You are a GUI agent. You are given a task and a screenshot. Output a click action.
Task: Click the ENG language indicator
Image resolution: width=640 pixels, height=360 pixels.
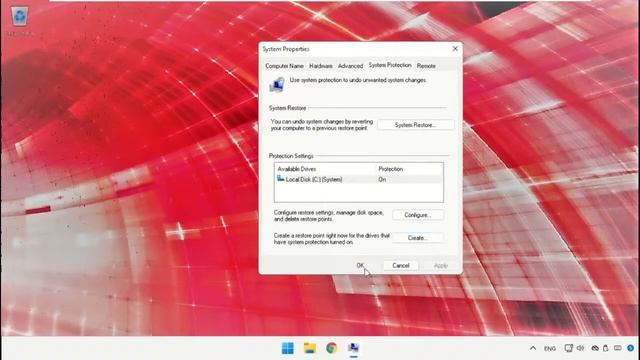(550, 349)
